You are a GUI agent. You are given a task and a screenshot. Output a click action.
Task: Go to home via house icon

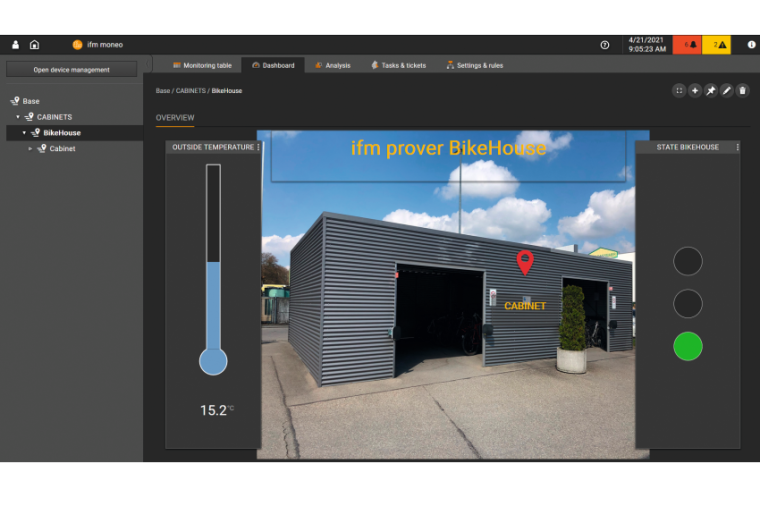pyautogui.click(x=34, y=45)
